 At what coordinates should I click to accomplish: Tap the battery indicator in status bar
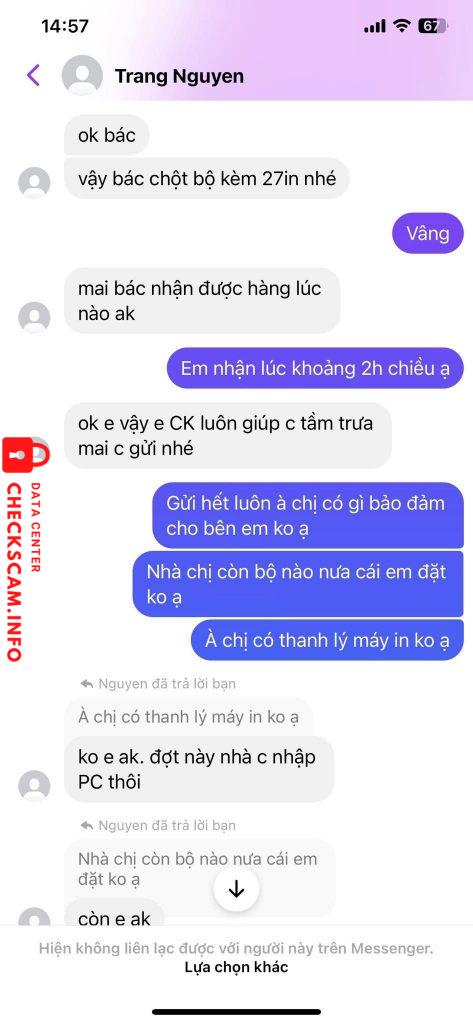(x=431, y=26)
